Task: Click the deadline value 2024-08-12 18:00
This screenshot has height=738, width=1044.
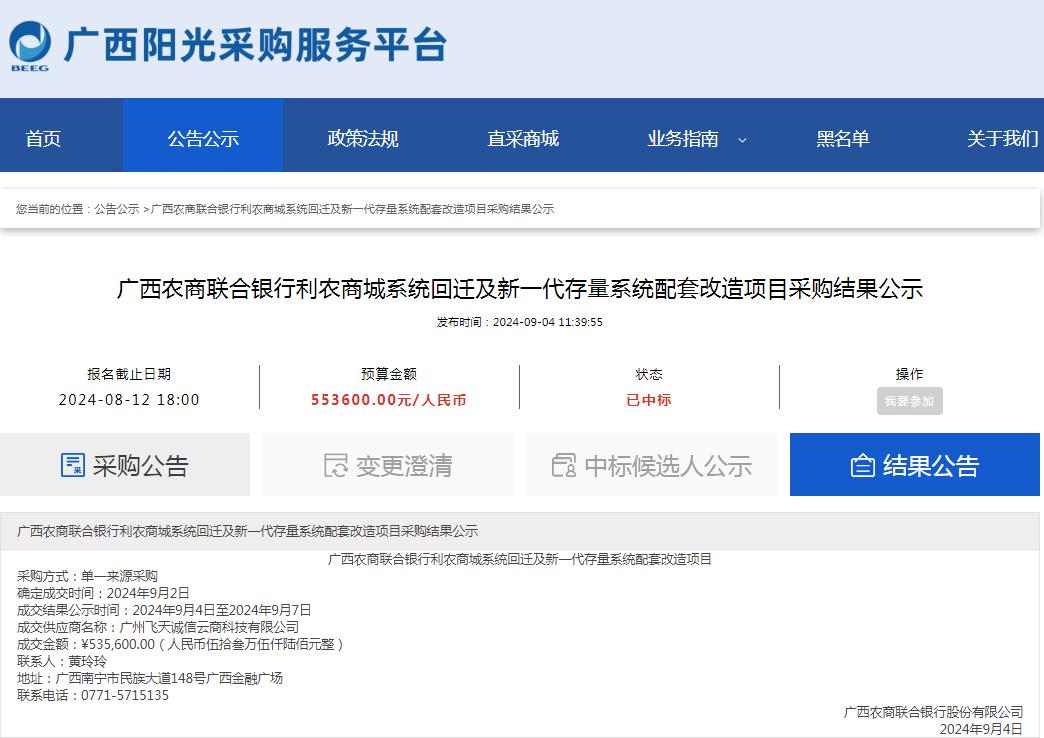Action: tap(129, 400)
